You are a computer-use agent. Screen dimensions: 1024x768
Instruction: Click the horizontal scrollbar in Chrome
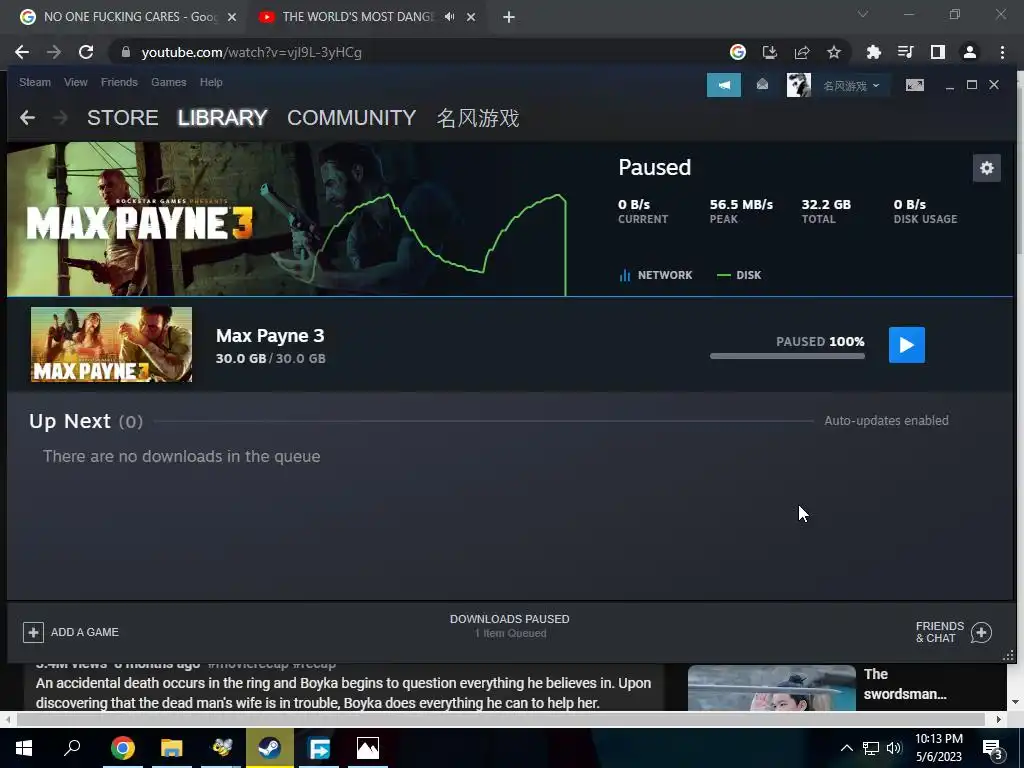500,719
